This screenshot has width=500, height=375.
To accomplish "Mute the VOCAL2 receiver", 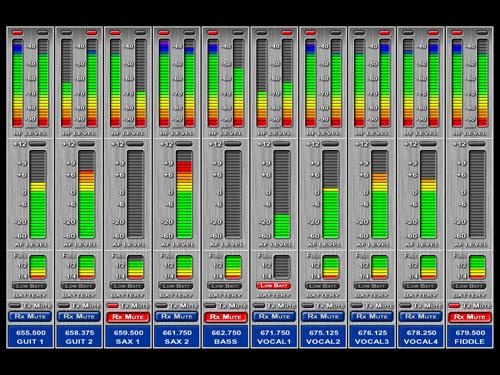I will pyautogui.click(x=323, y=317).
